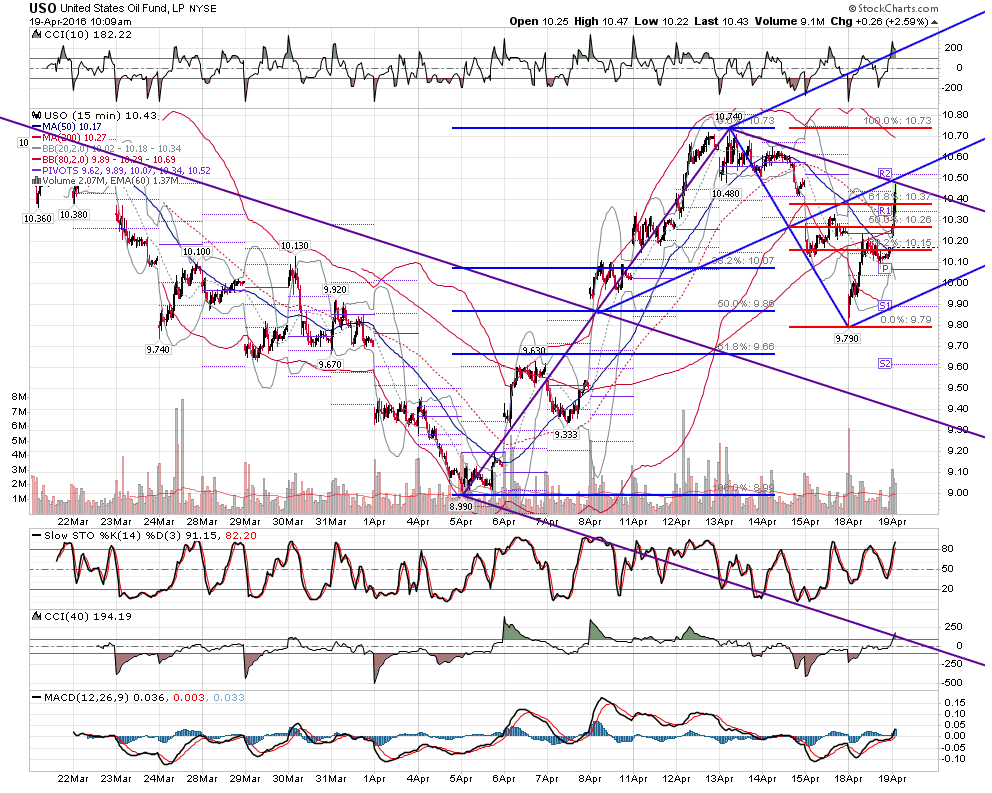Click the 50.0%: 9.86 retracement label

pyautogui.click(x=746, y=304)
